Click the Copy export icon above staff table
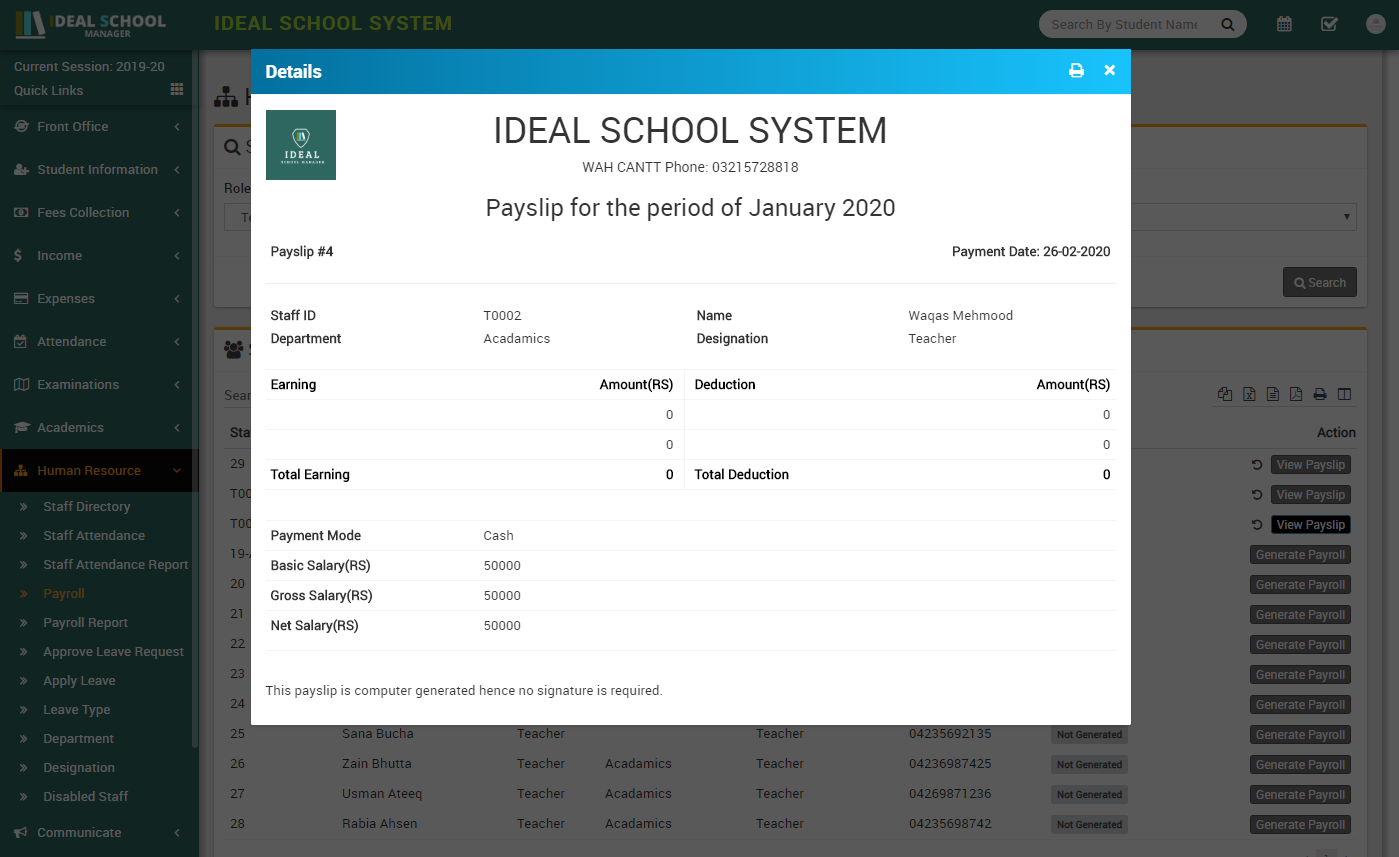Viewport: 1399px width, 857px height. (1225, 394)
